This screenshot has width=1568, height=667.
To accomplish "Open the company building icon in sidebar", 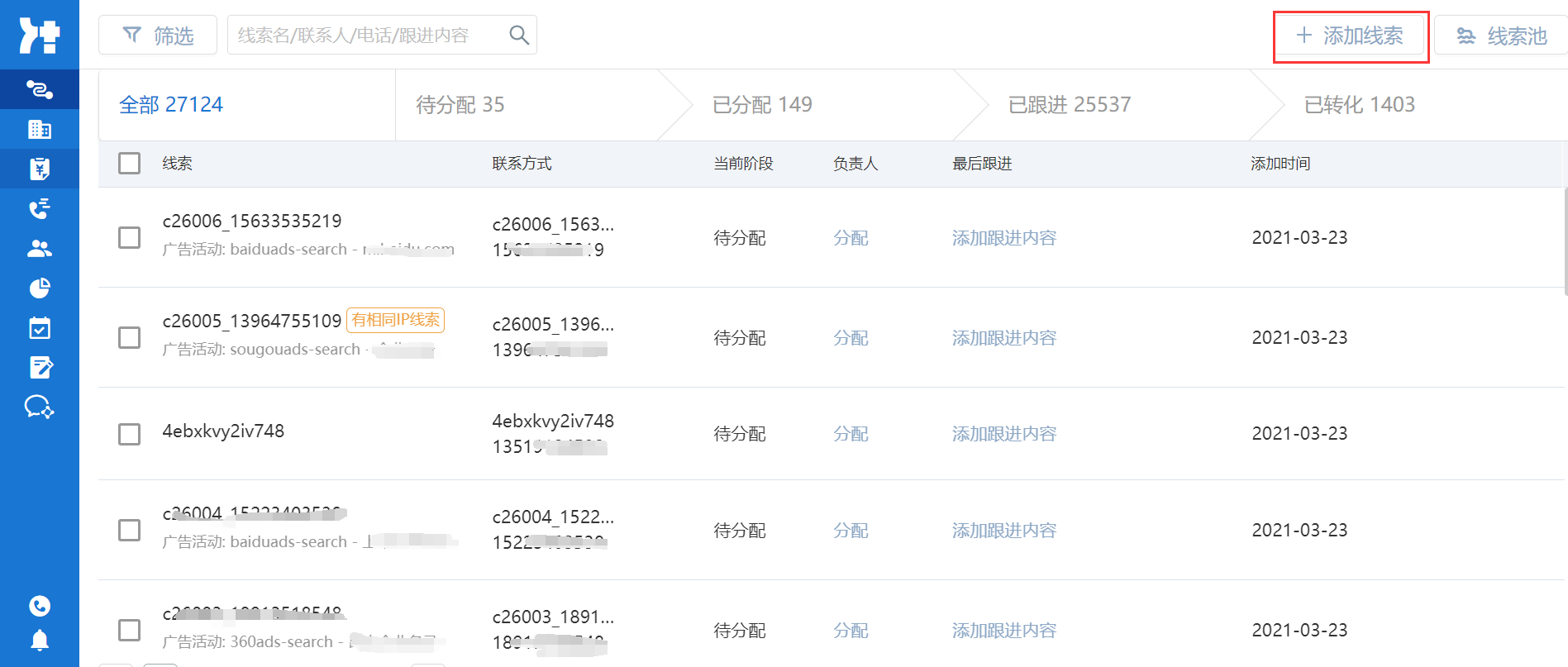I will coord(39,129).
